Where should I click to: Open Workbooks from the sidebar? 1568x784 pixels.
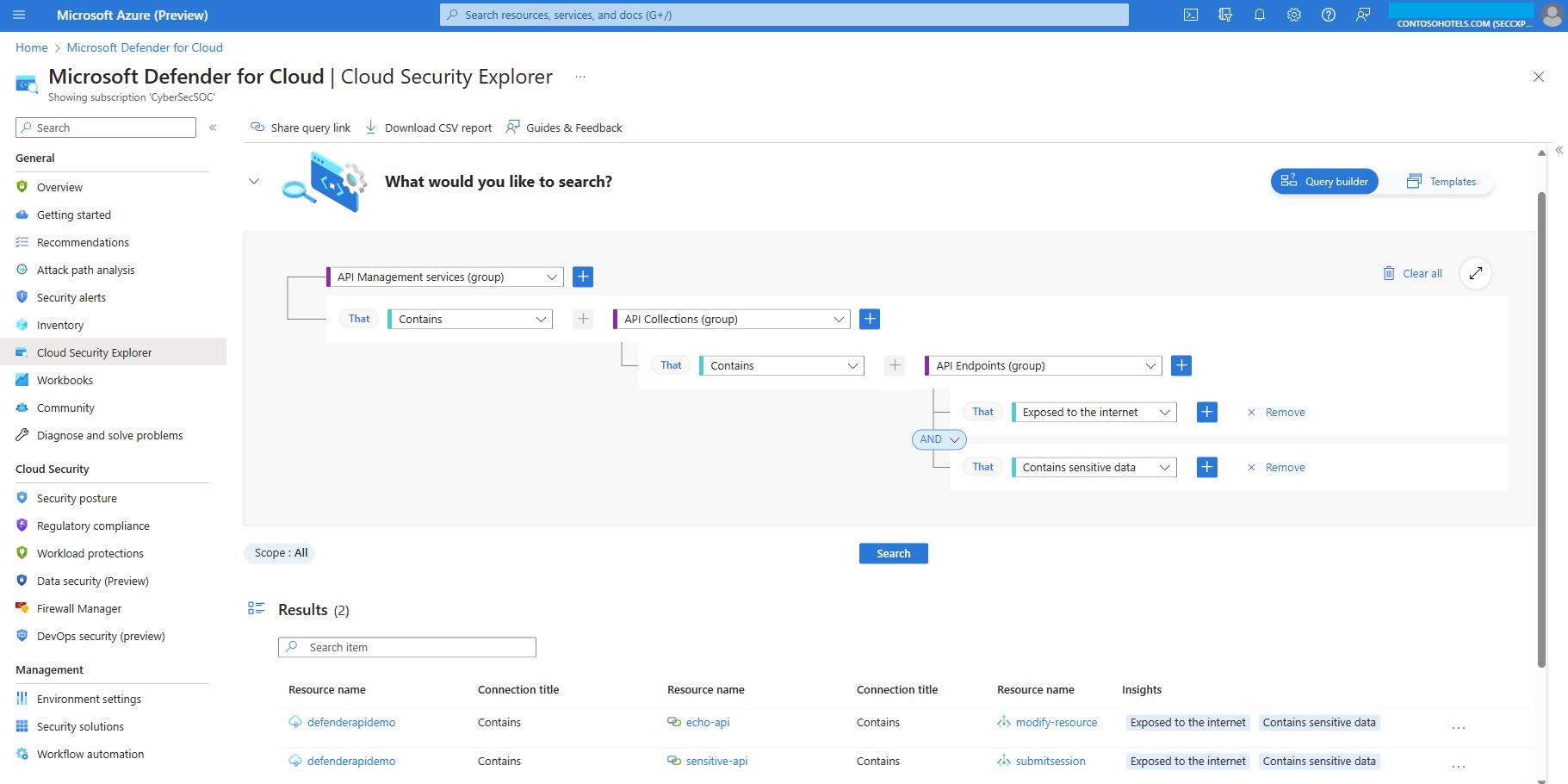click(x=65, y=380)
